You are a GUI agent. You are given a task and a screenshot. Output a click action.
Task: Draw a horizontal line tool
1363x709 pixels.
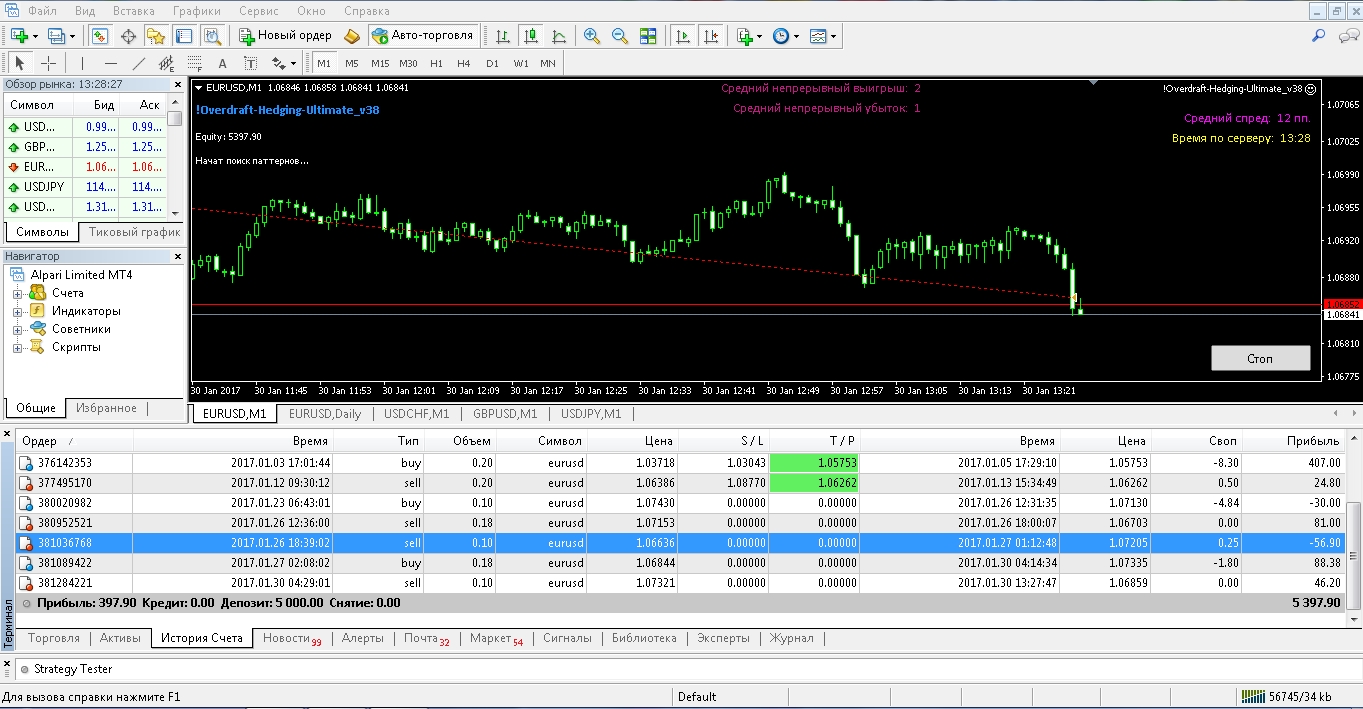[x=111, y=63]
